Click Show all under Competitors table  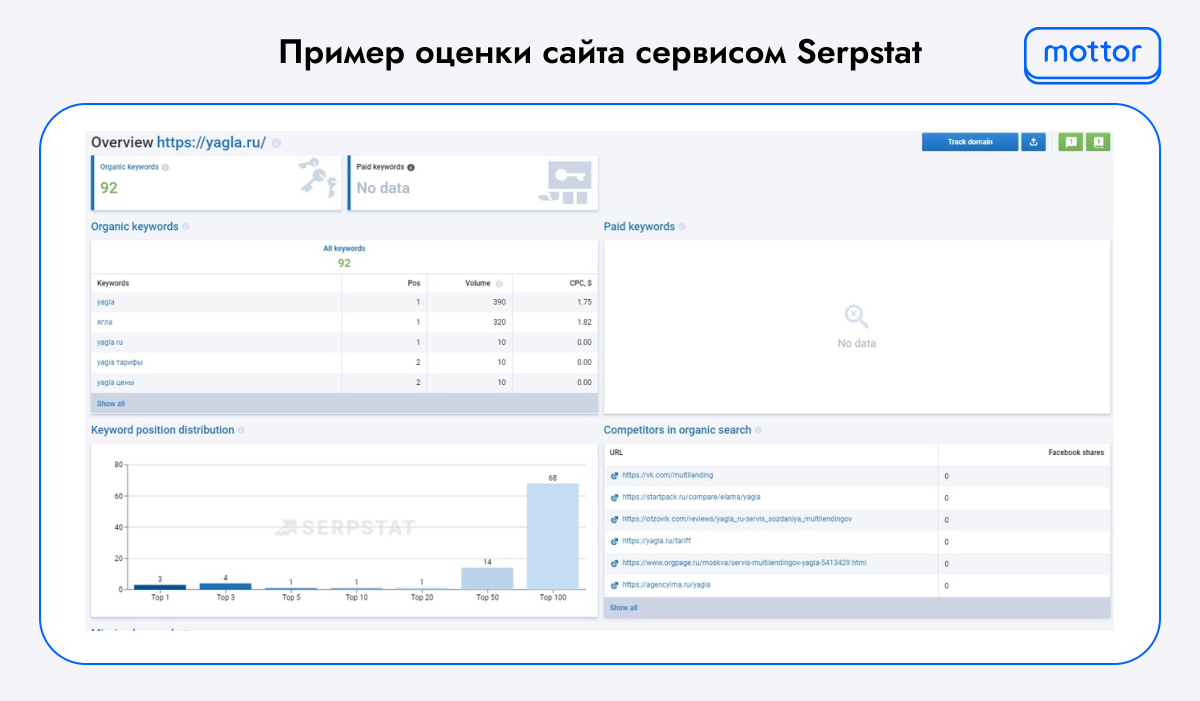point(623,607)
